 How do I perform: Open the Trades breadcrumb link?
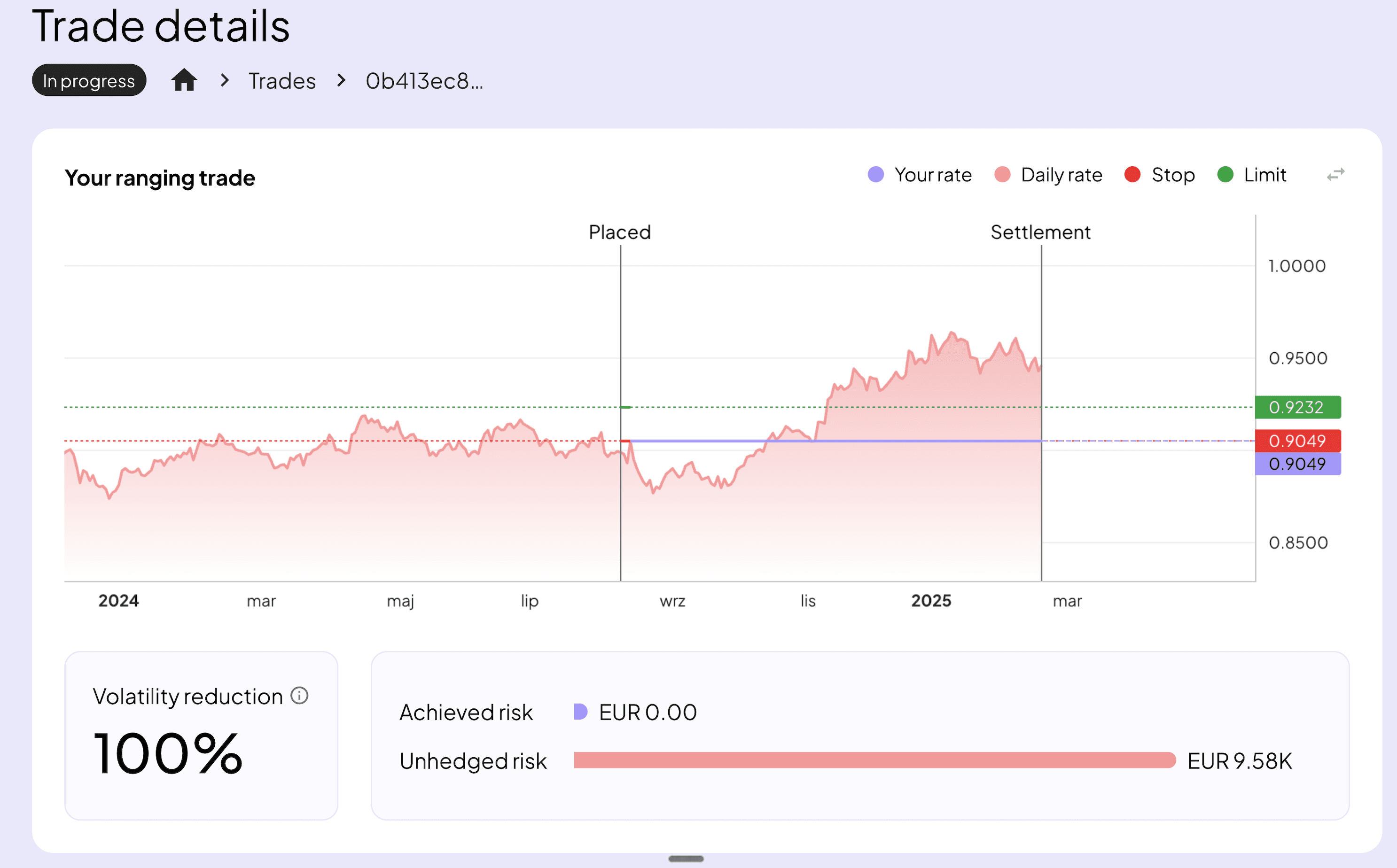click(282, 81)
